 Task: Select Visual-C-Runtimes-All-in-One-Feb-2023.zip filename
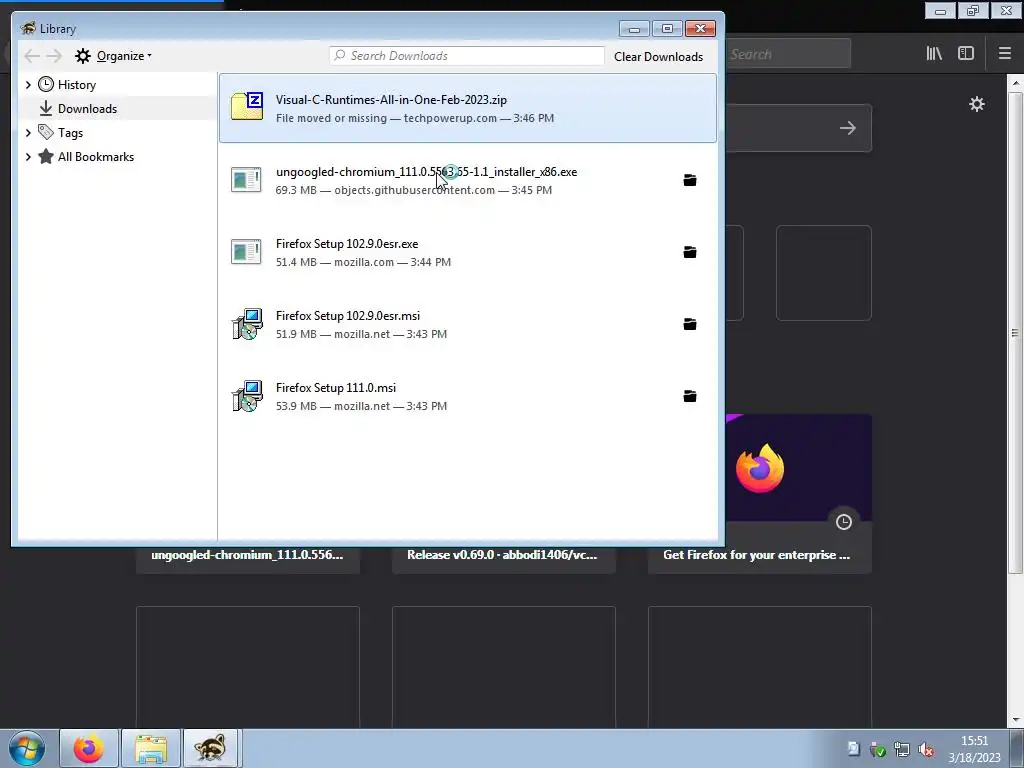(391, 100)
